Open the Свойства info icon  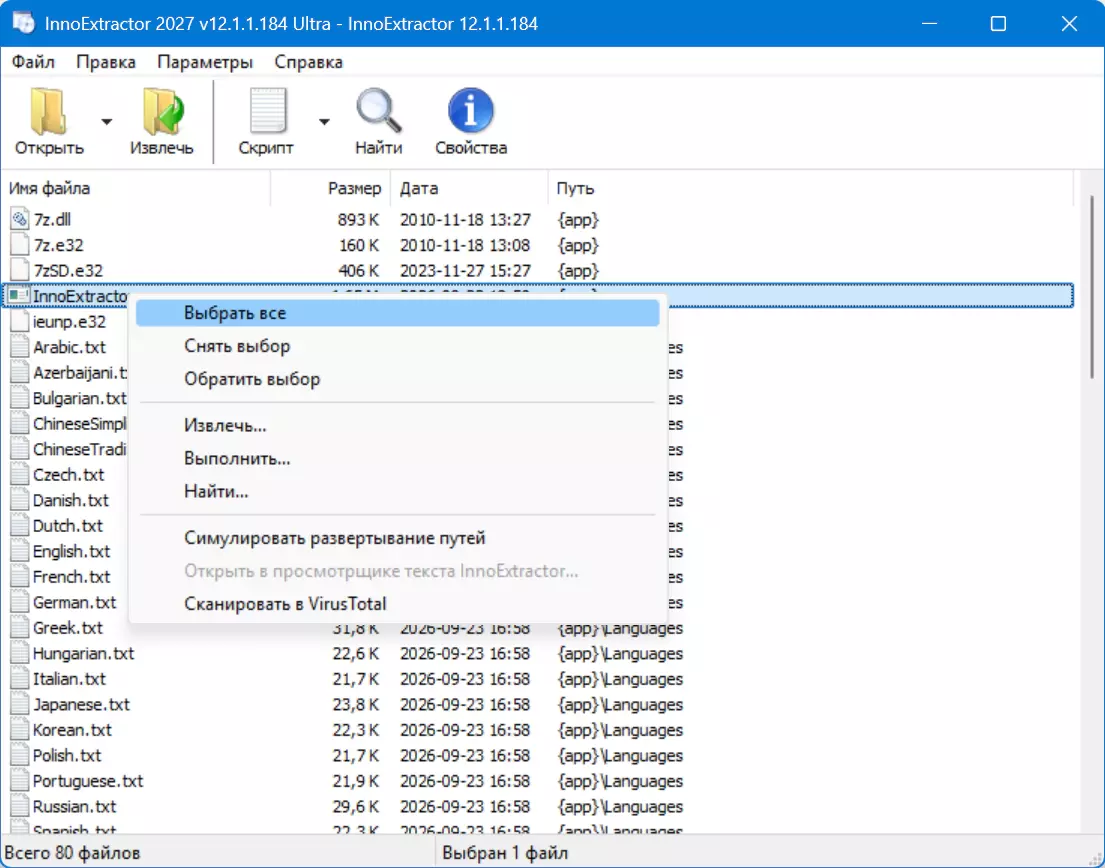tap(471, 111)
